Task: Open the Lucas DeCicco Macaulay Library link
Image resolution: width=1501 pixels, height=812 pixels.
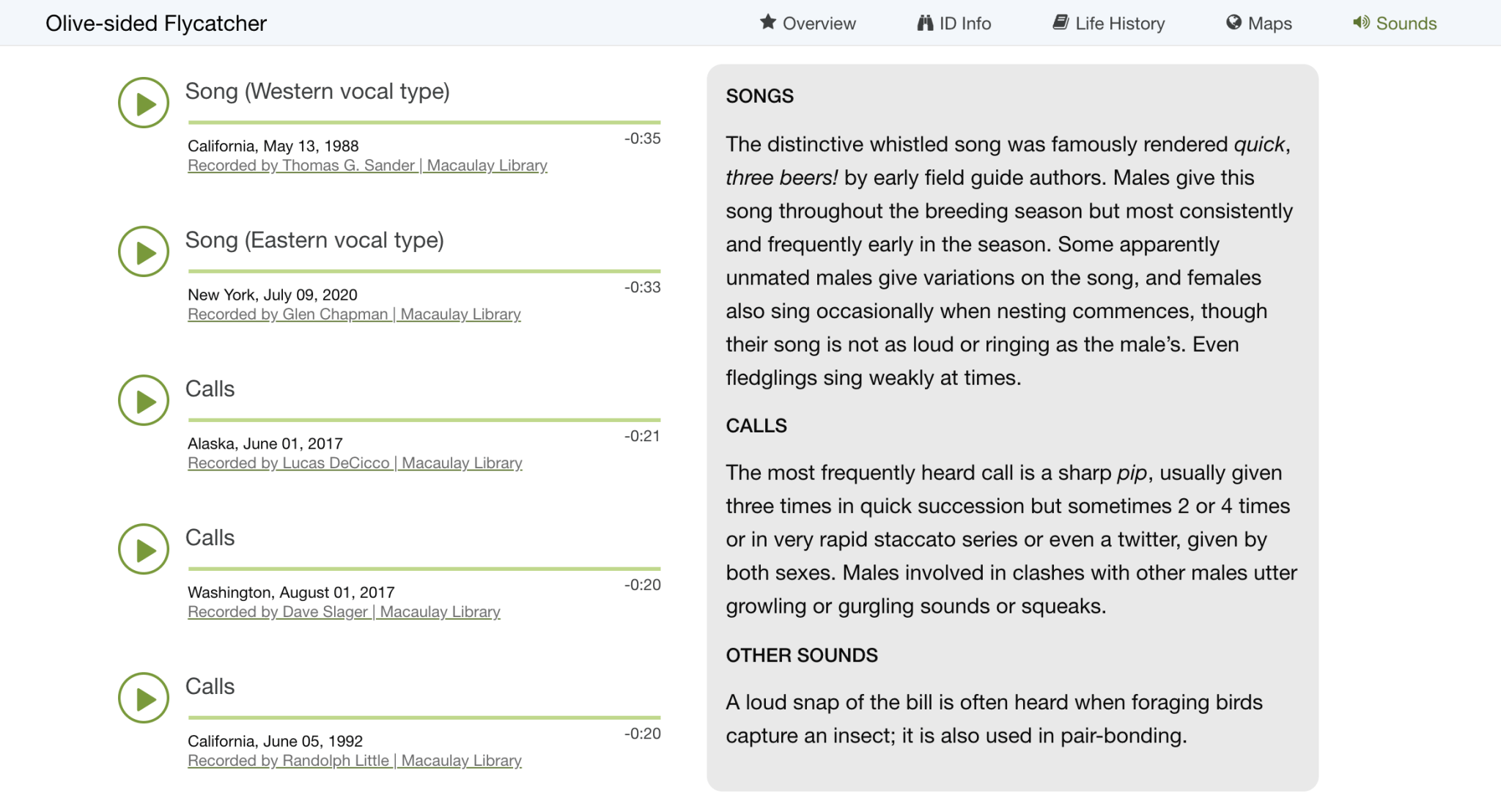Action: [x=355, y=462]
